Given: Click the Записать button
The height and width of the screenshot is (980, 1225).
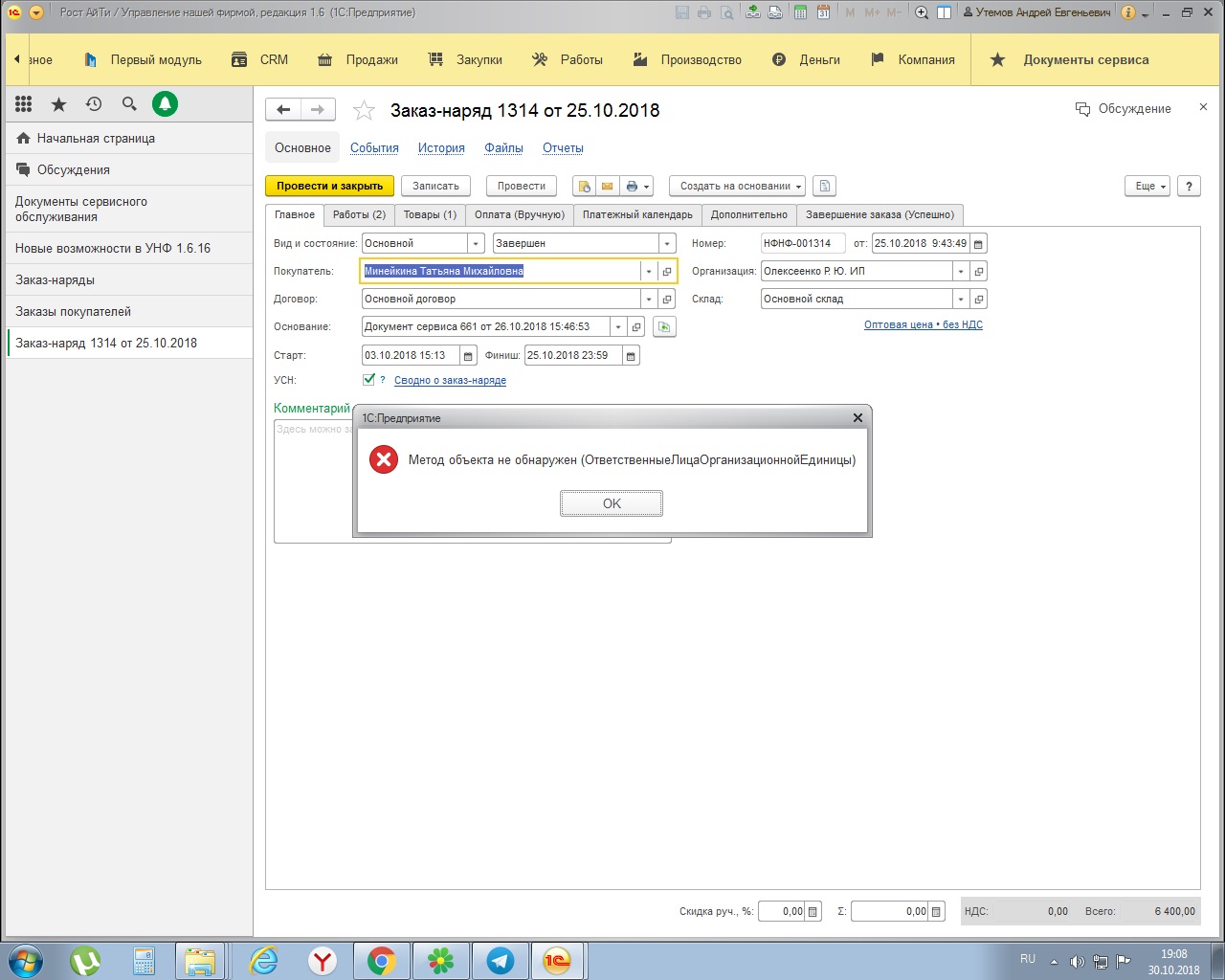Looking at the screenshot, I should tap(435, 187).
